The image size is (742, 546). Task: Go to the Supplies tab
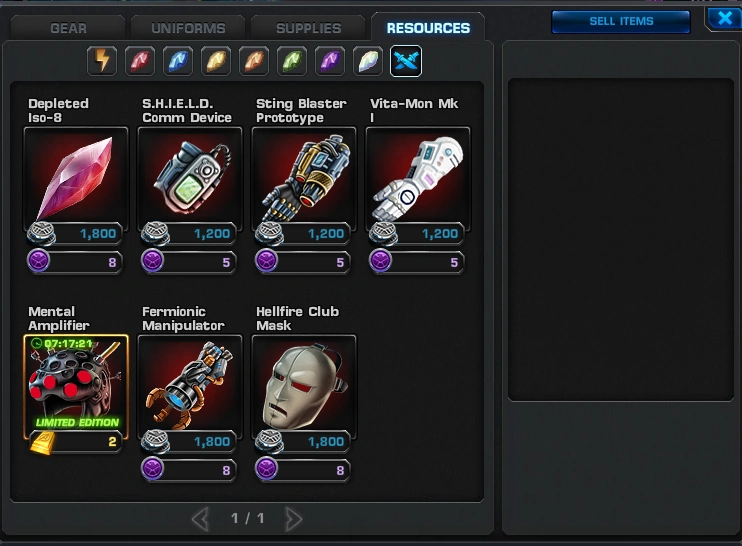[x=308, y=28]
